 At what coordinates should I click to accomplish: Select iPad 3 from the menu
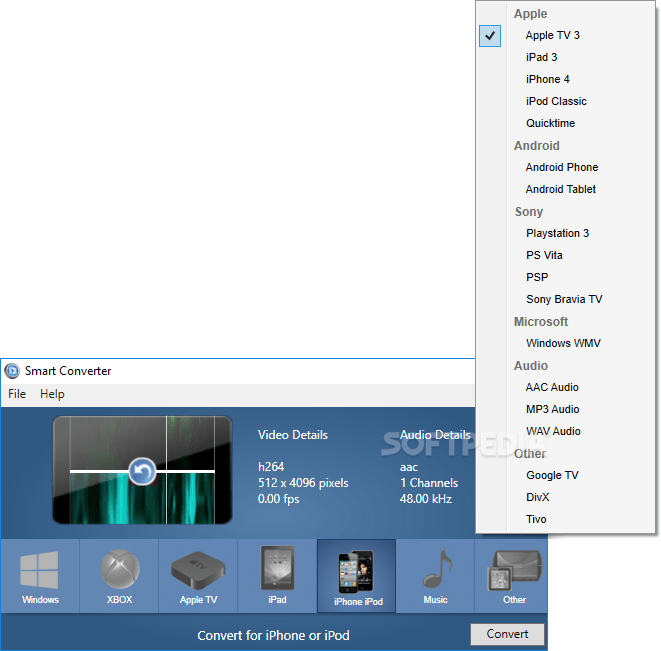click(565, 57)
